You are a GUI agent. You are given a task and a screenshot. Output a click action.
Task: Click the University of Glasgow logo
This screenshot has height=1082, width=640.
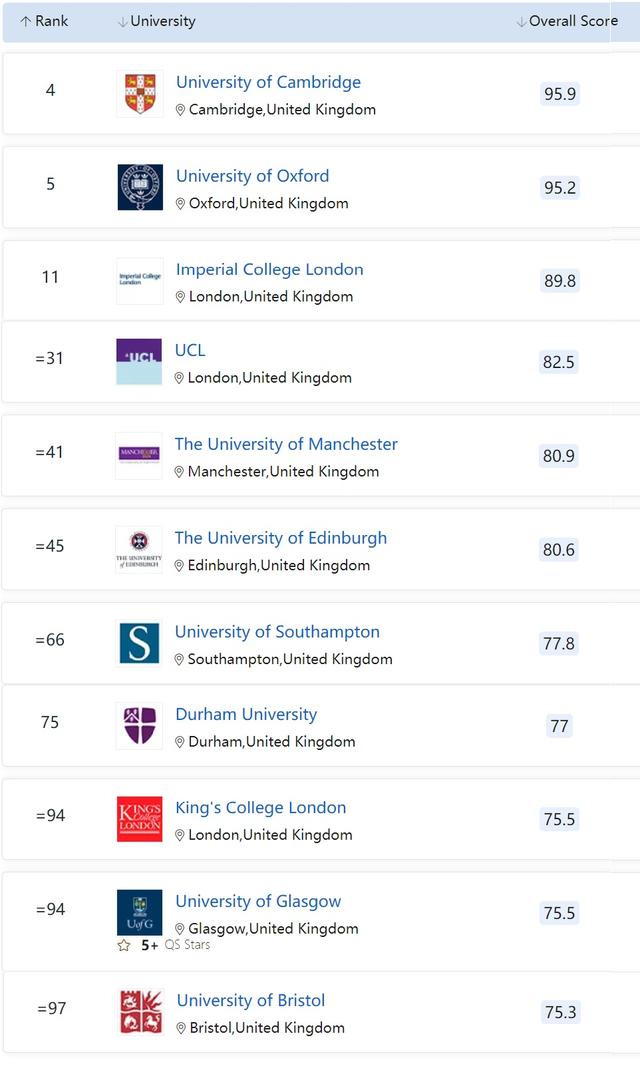[139, 912]
